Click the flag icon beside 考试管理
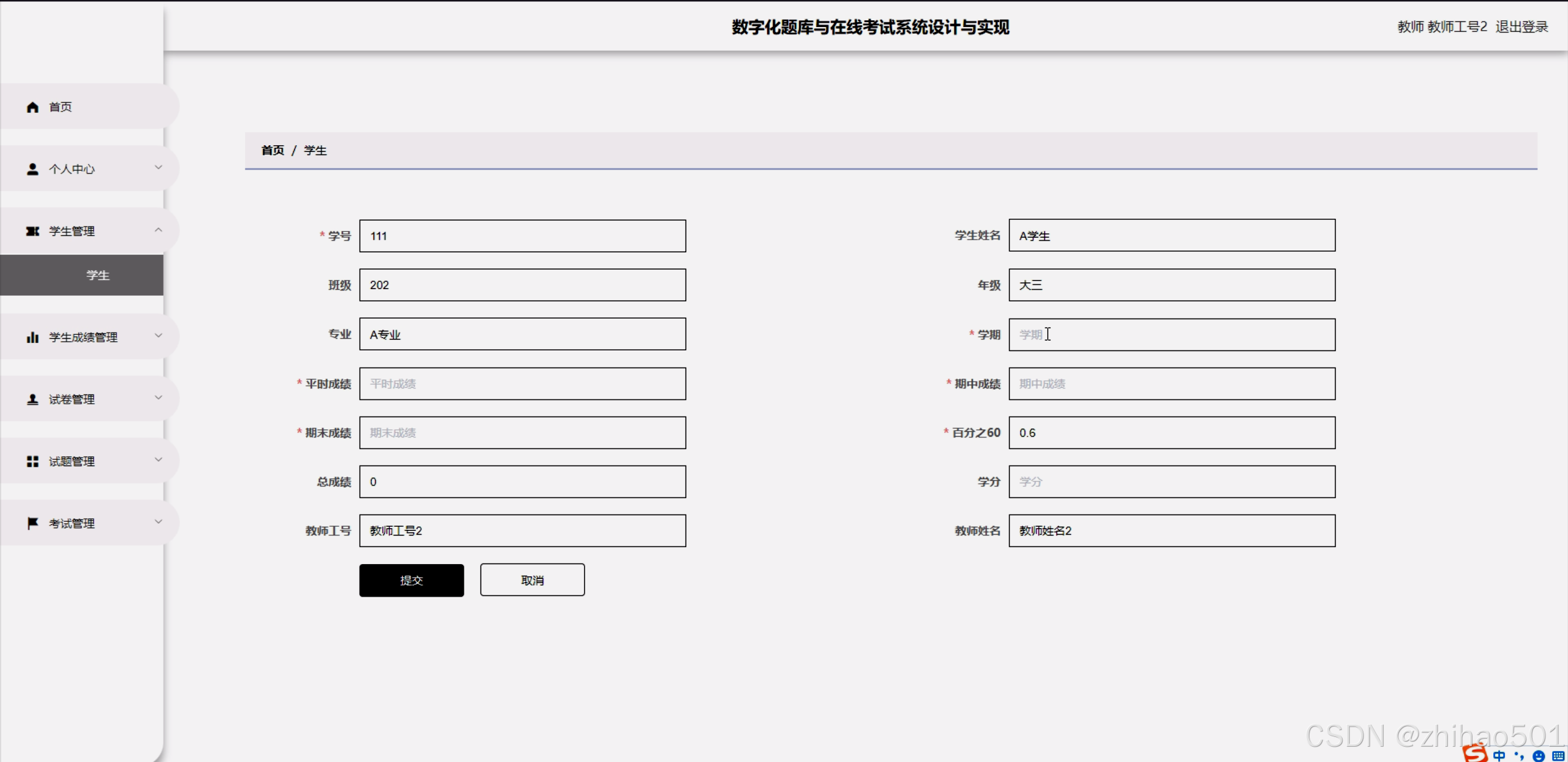Image resolution: width=1568 pixels, height=762 pixels. 32,523
